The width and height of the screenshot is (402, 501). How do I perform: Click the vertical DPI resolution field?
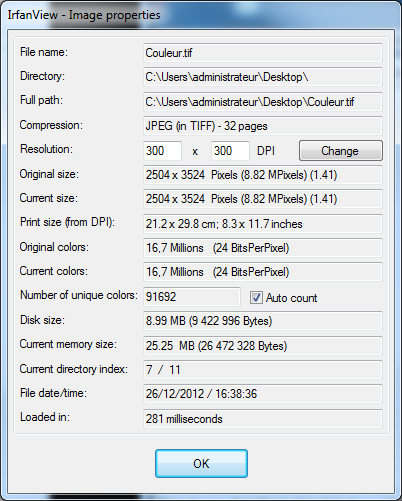(230, 151)
